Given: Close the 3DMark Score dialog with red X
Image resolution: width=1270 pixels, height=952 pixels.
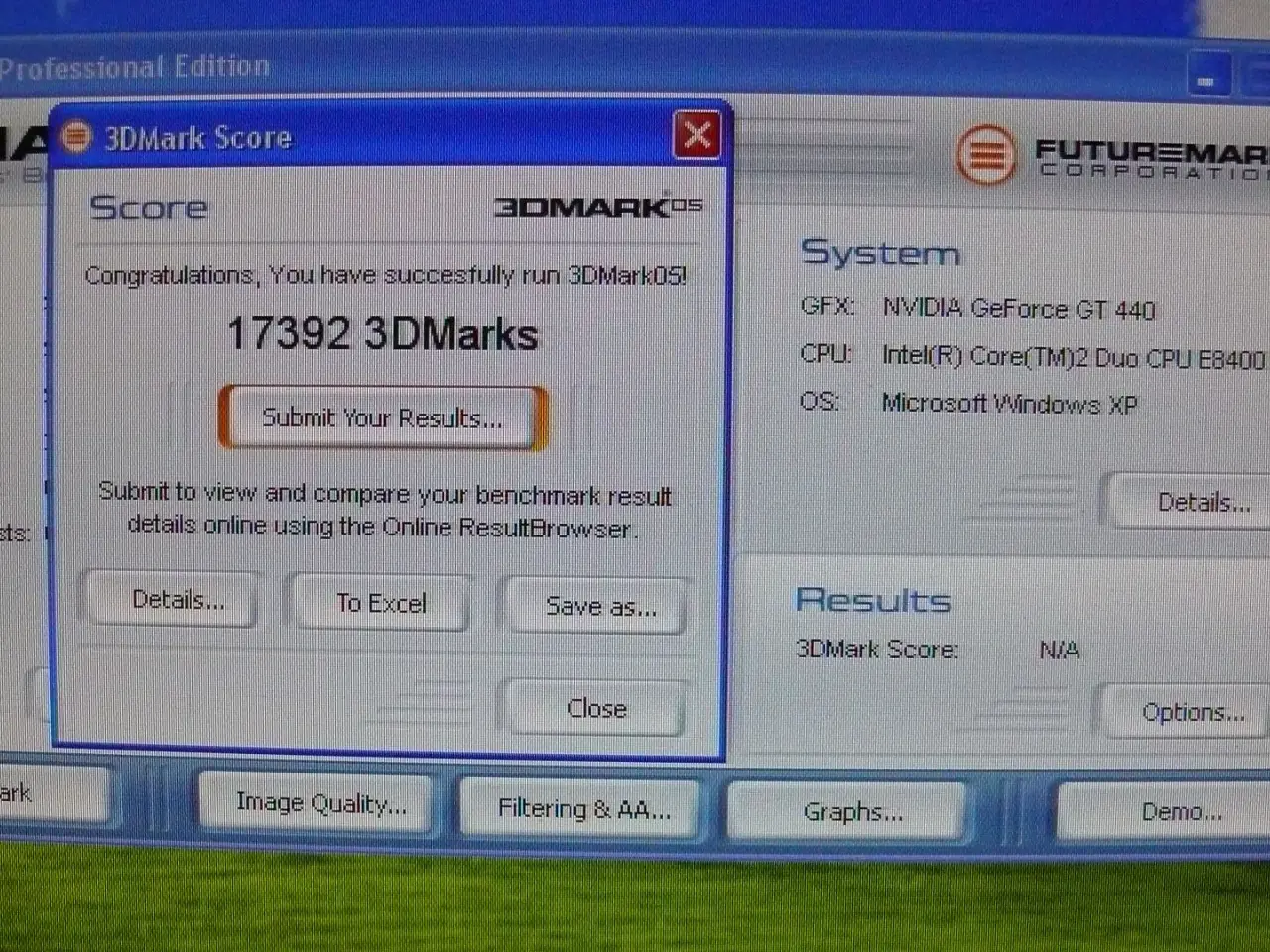Looking at the screenshot, I should pos(697,134).
